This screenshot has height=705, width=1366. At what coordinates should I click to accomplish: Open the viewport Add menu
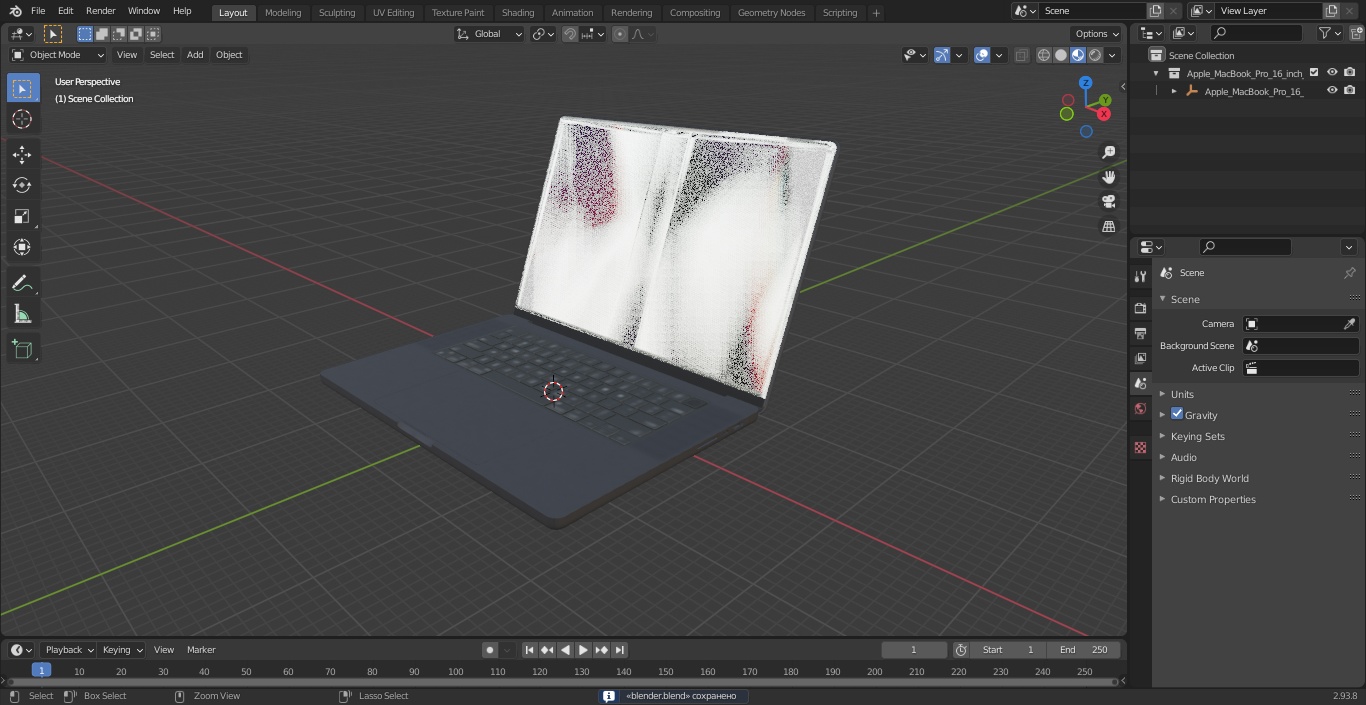coord(195,55)
